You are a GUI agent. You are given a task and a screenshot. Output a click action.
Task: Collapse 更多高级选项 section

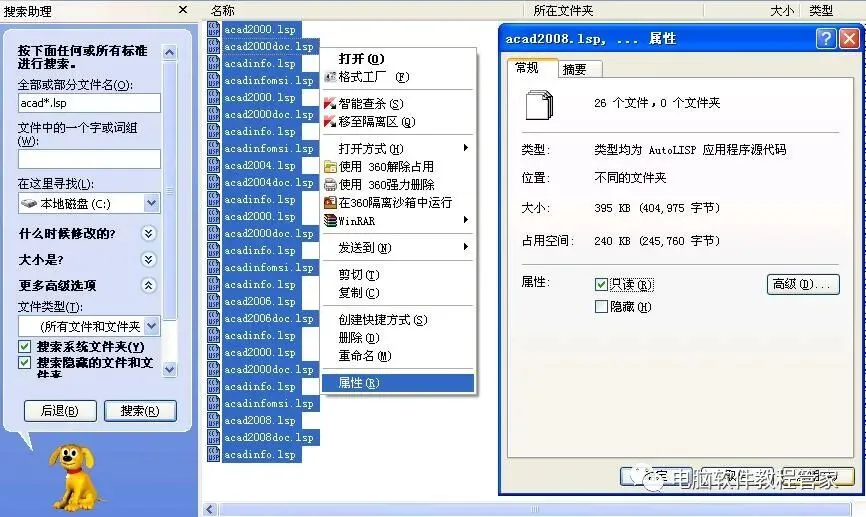tap(148, 285)
